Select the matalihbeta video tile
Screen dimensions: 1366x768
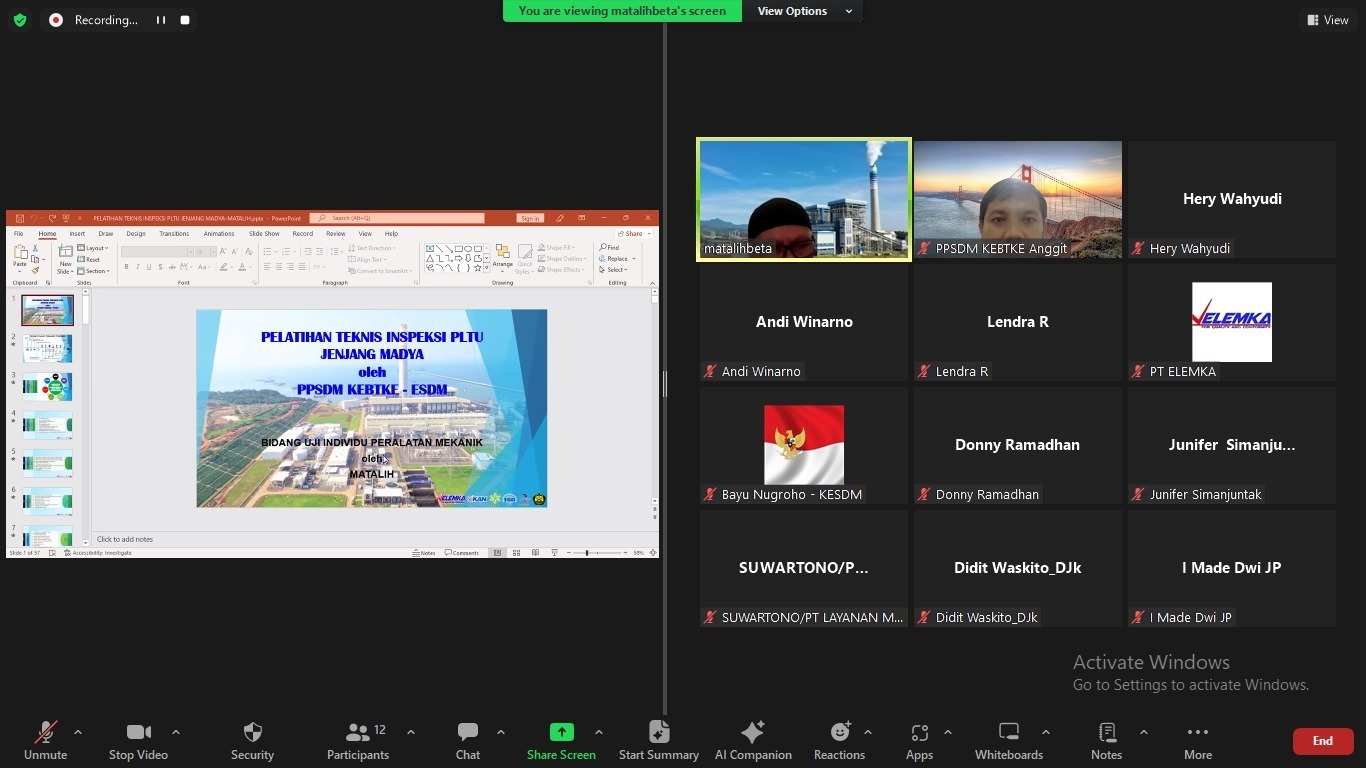(804, 199)
